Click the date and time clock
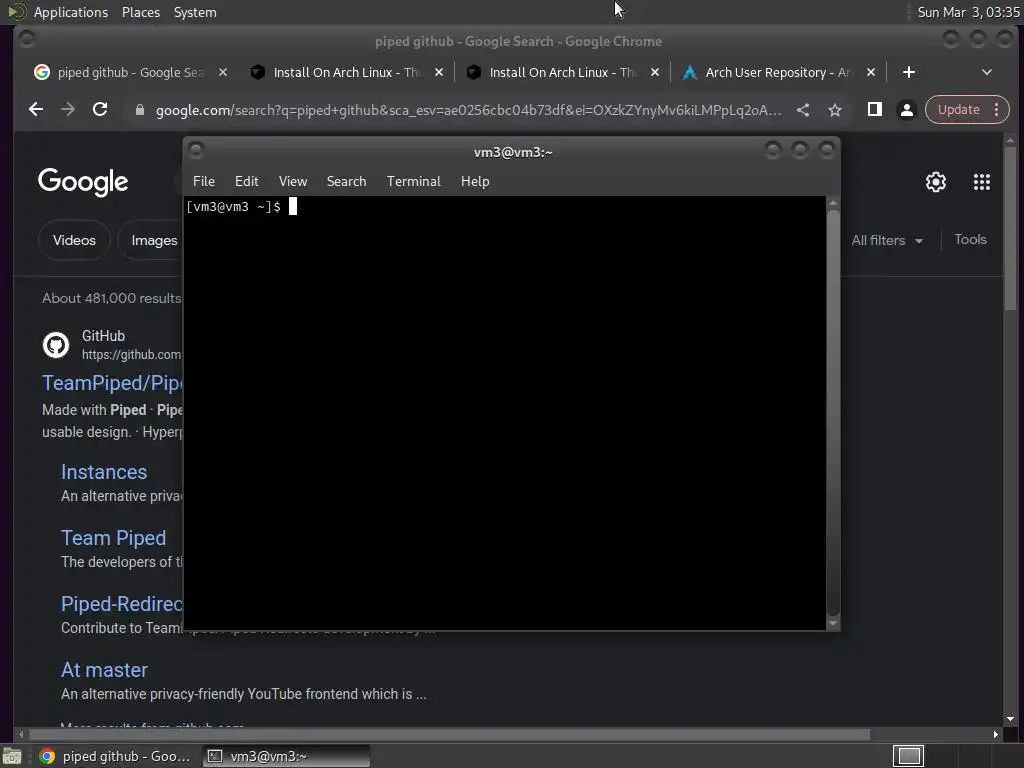 [968, 12]
